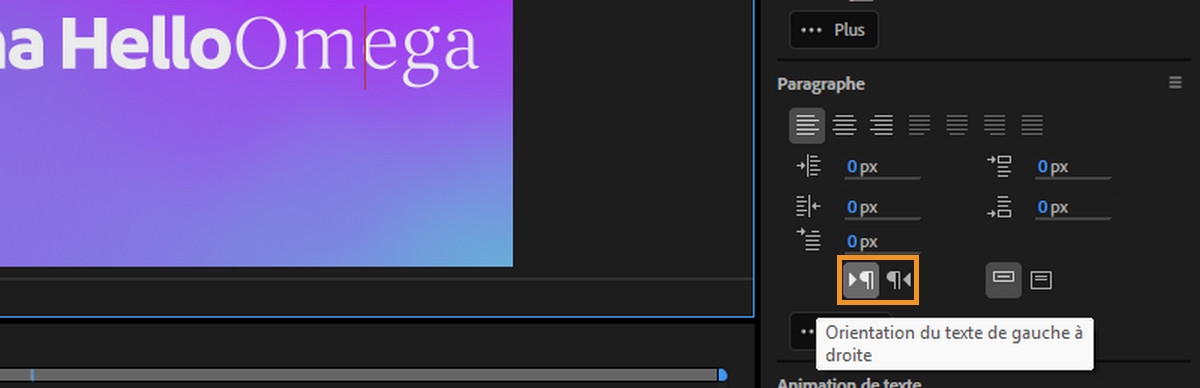Image resolution: width=1200 pixels, height=388 pixels.
Task: Align paragraph text to the right
Action: click(881, 125)
